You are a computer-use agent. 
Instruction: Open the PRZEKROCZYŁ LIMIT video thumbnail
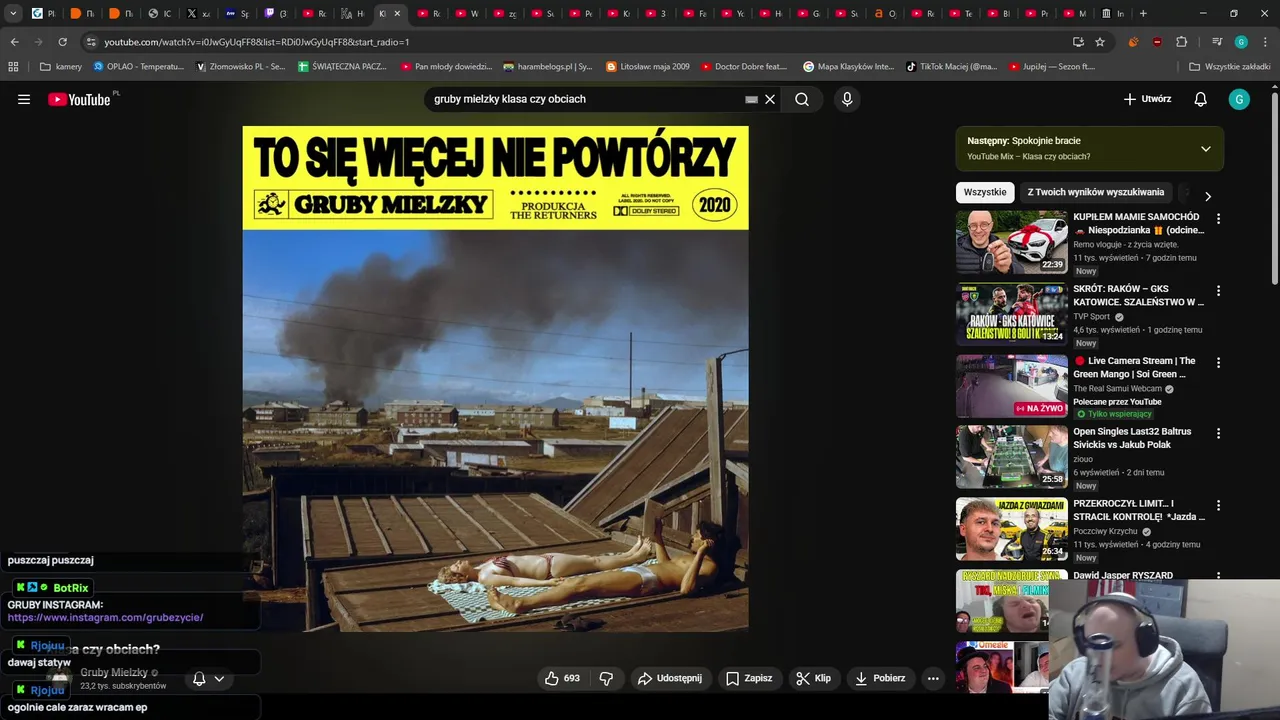[x=1012, y=529]
